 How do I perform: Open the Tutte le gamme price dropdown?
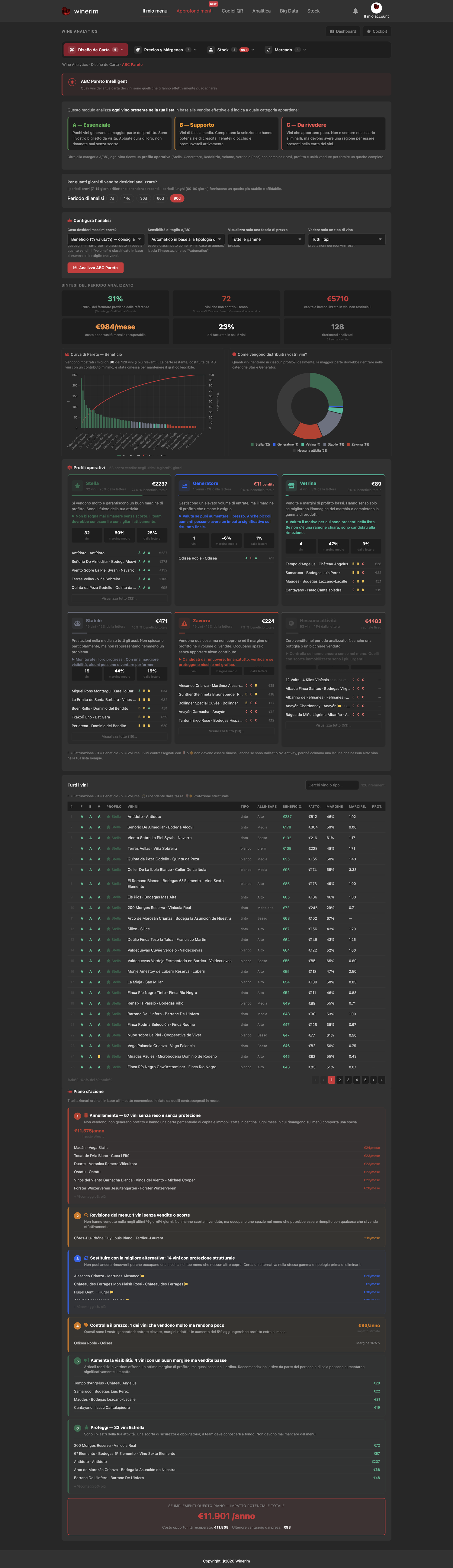click(266, 239)
